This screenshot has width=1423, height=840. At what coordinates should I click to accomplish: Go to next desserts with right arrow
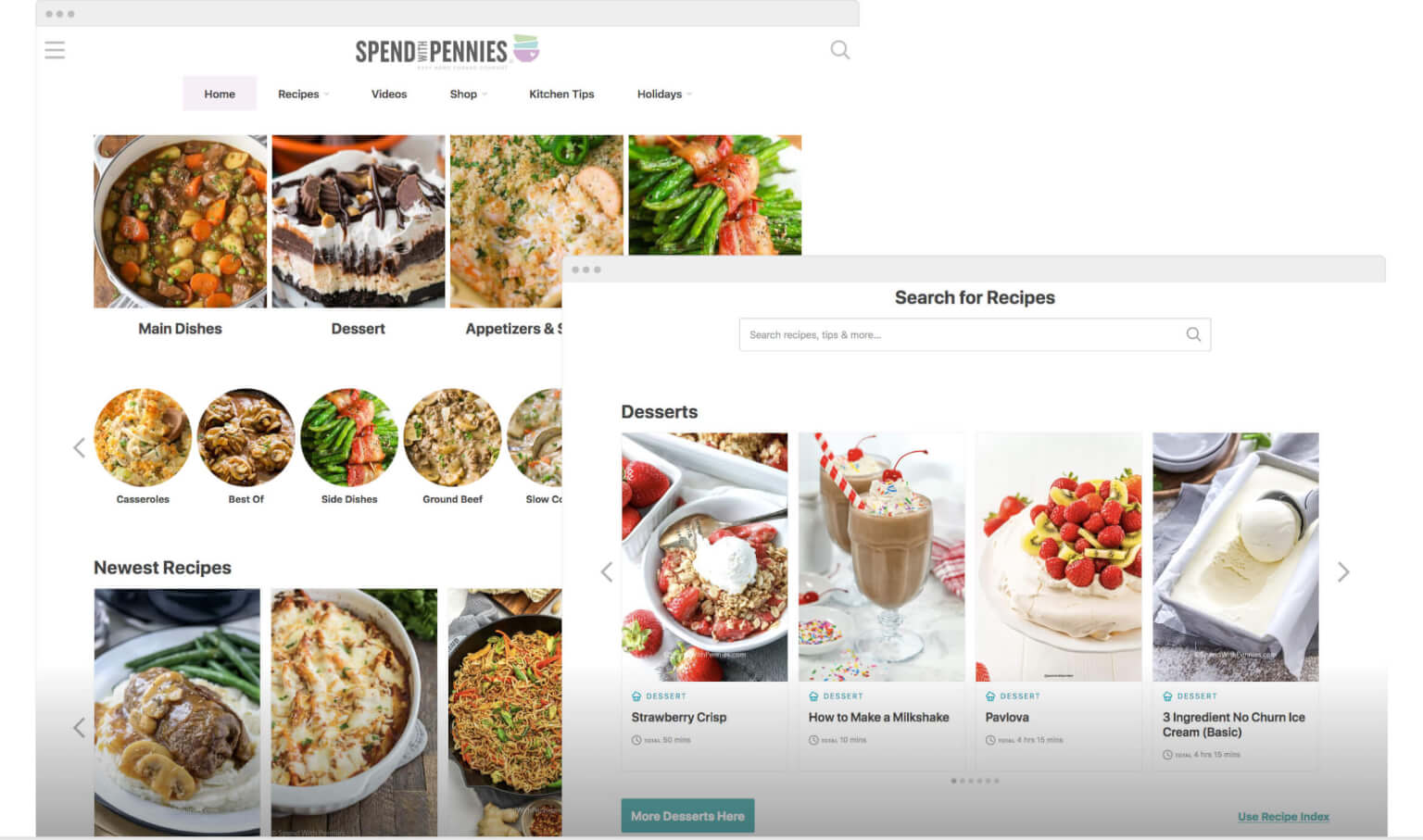(1343, 572)
